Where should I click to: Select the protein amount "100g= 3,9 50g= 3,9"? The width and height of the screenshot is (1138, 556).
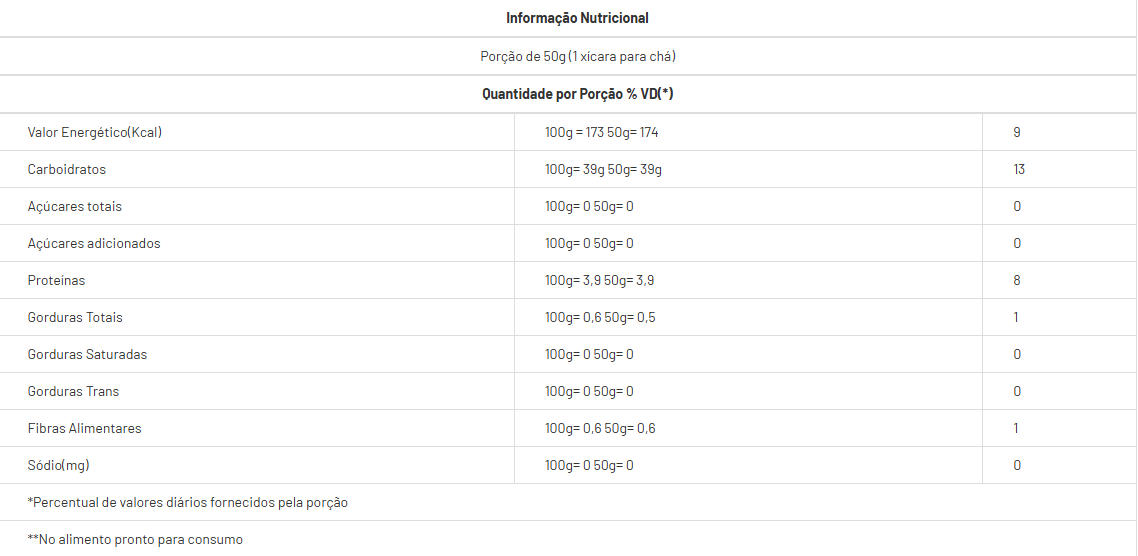click(x=600, y=280)
